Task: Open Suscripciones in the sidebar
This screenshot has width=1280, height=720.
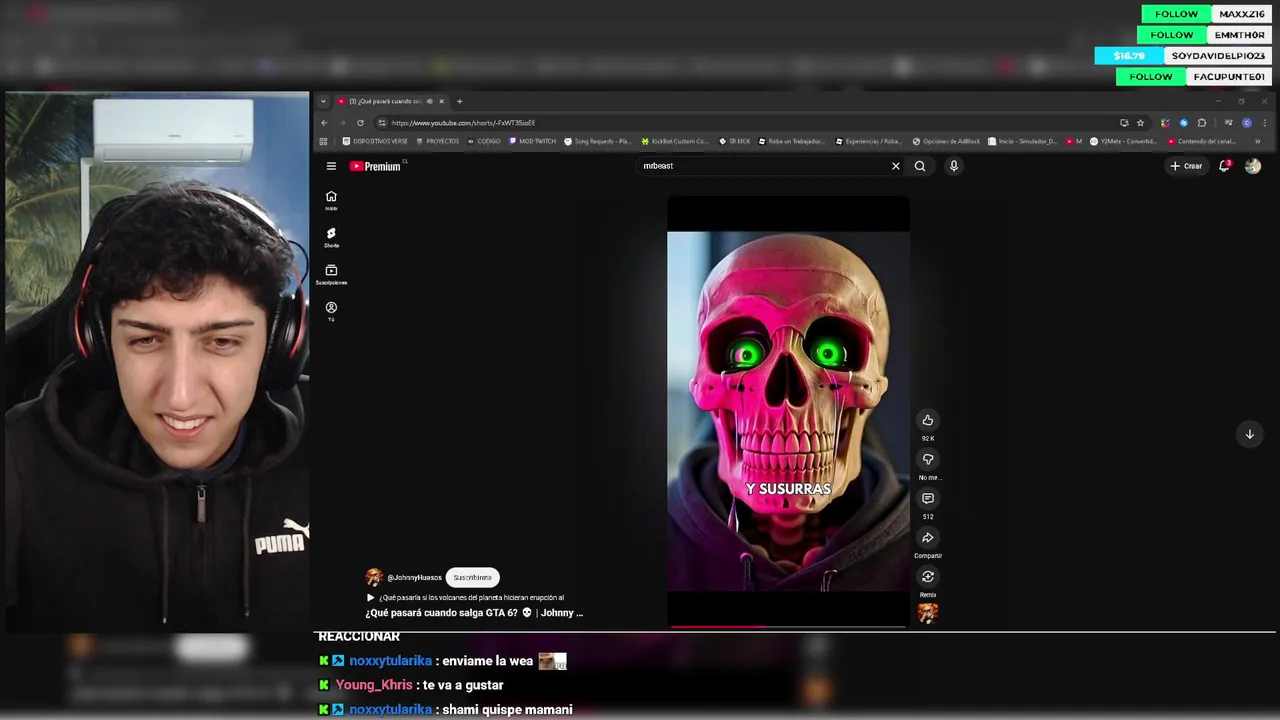Action: click(331, 274)
